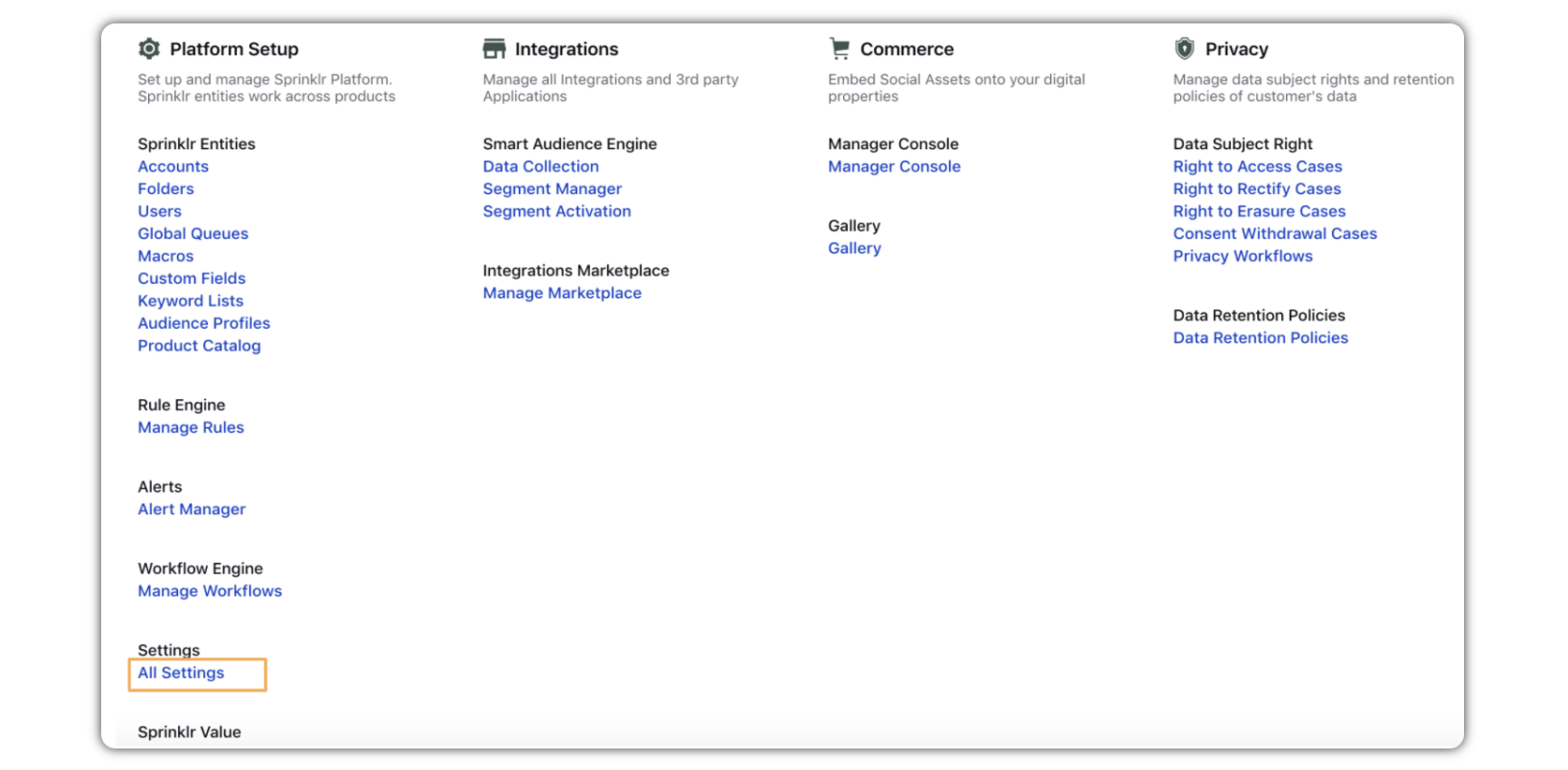Click the Platform Setup heading
The width and height of the screenshot is (1568, 770).
[234, 50]
